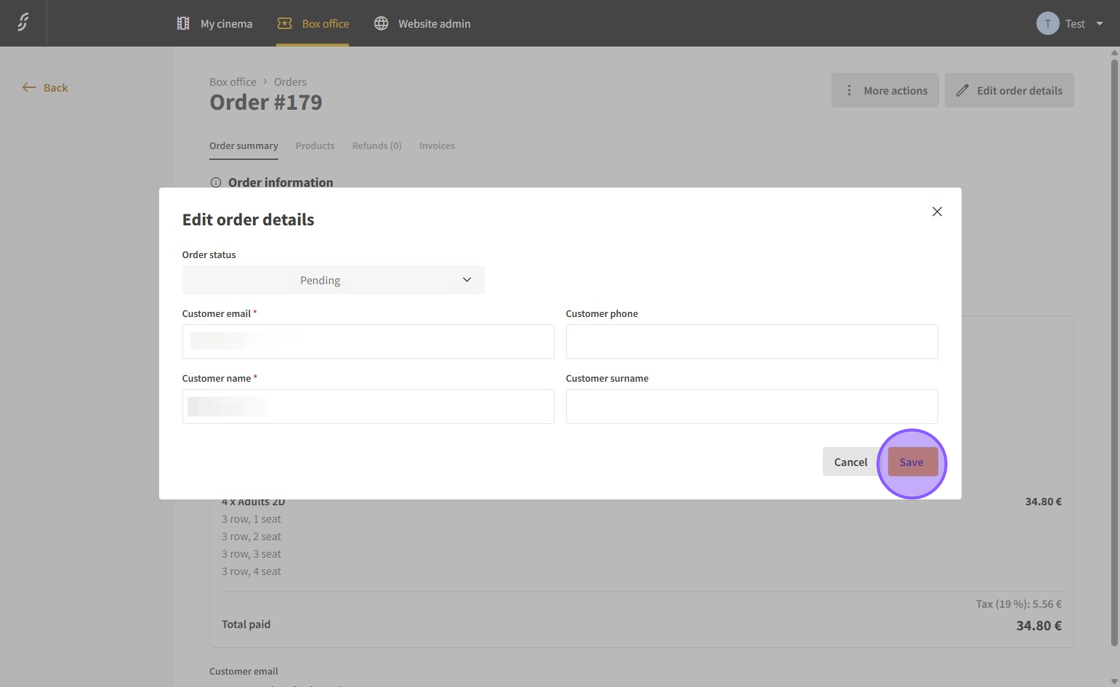Click the app logo in the top-left corner
Screen dimensions: 1120x687
coord(23,22)
